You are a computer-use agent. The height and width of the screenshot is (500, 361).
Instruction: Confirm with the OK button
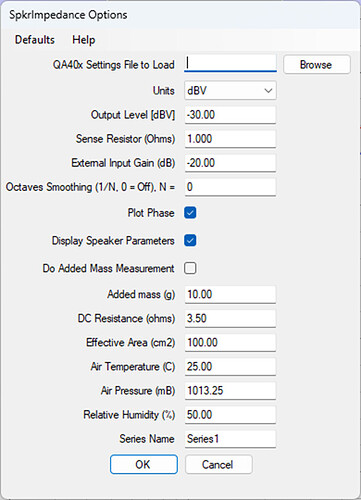point(144,464)
